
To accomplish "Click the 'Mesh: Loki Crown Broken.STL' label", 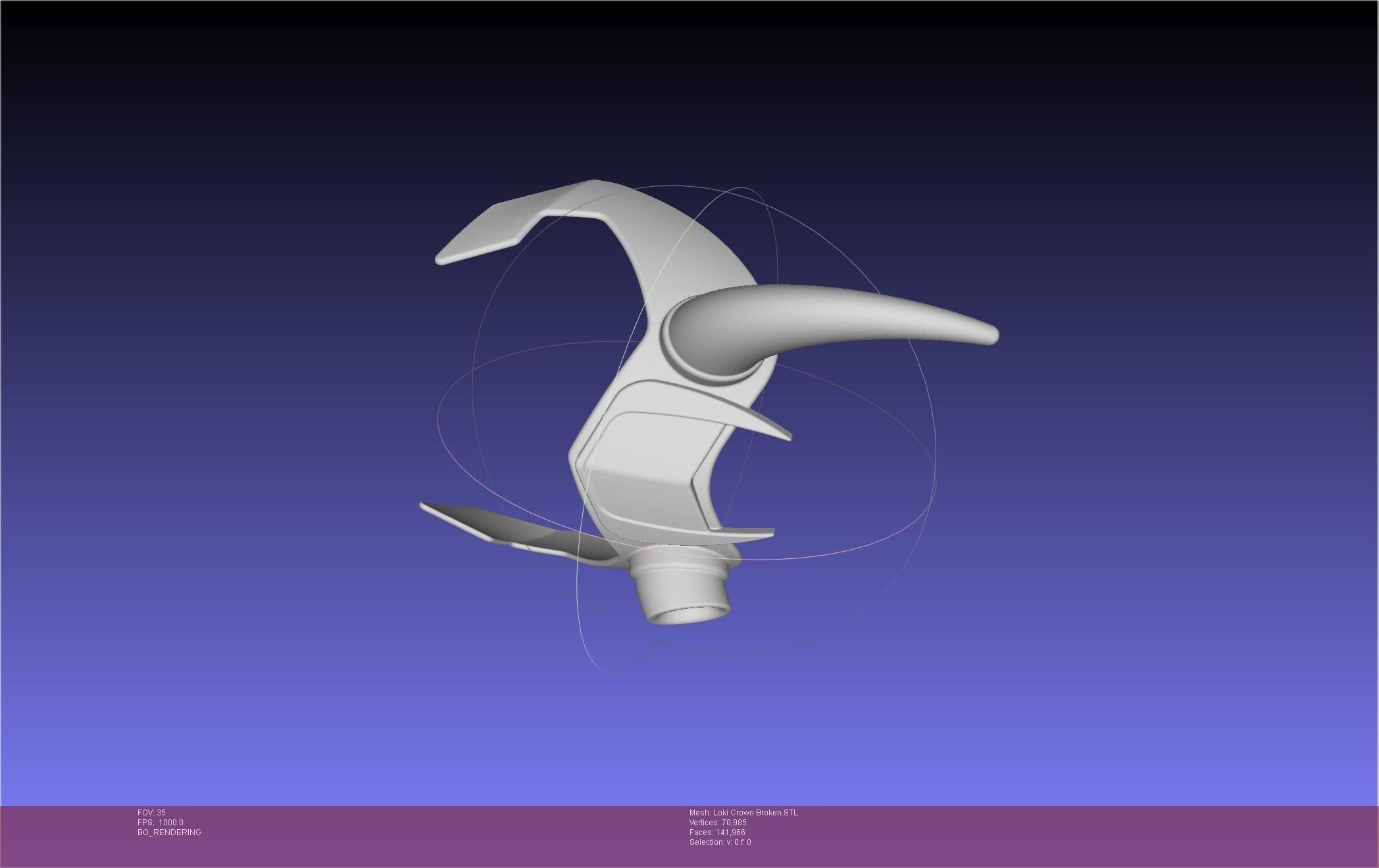I will pos(743,813).
